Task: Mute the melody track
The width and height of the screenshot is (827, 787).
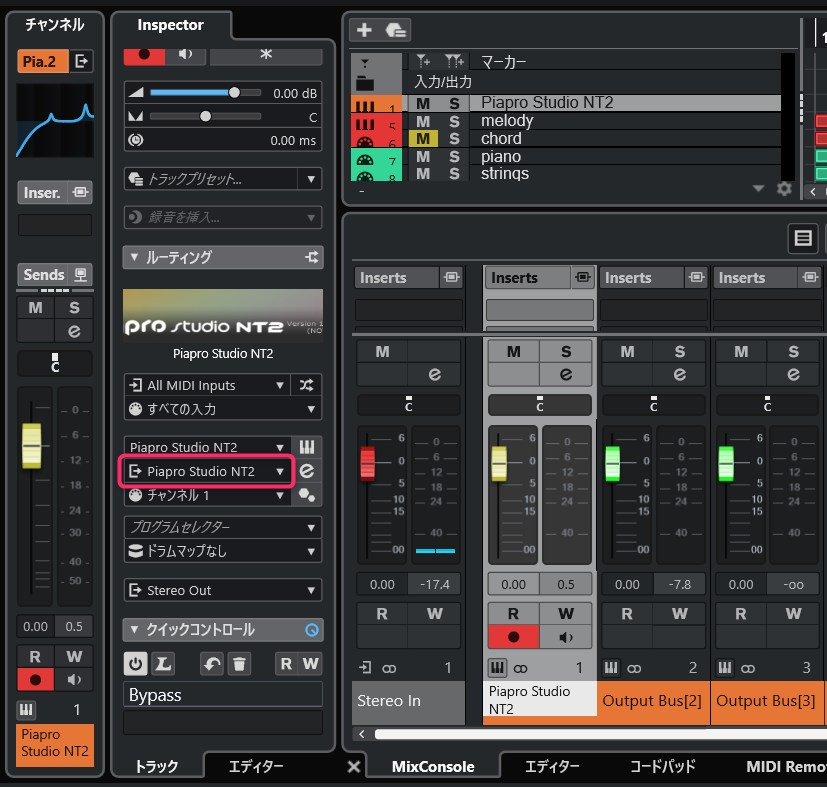Action: (422, 121)
